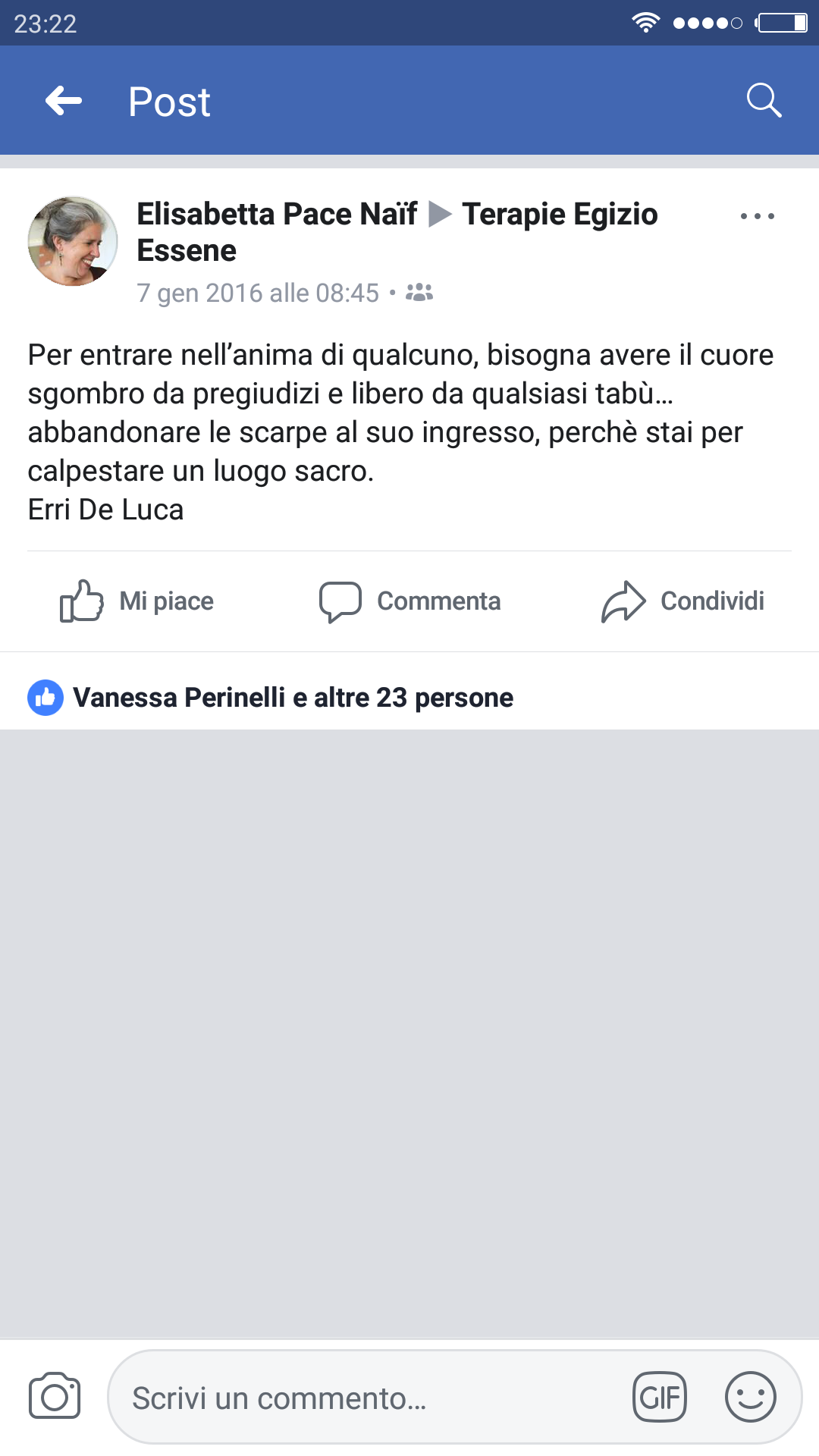Open Elisabetta Pace Naïf profile name
The height and width of the screenshot is (1456, 819).
tap(277, 215)
